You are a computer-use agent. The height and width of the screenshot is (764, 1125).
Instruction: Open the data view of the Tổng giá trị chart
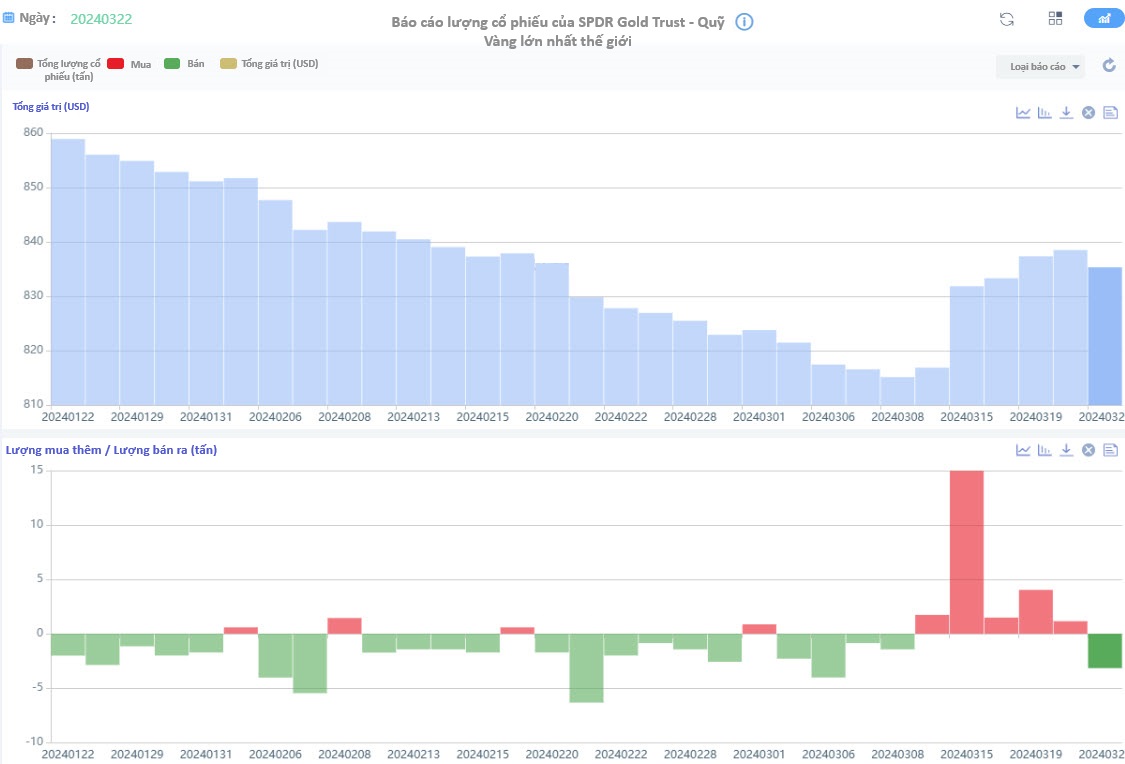(x=1111, y=113)
